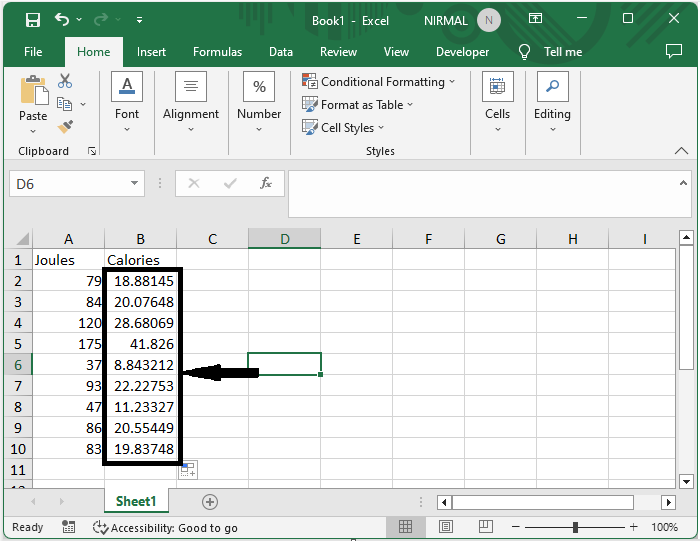Screen dimensions: 700x541
Task: Expand the Name Box dropdown arrow
Action: click(134, 183)
